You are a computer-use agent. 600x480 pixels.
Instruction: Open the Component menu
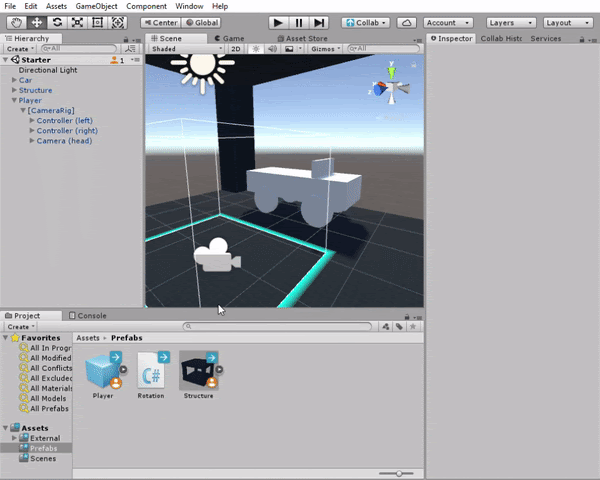(x=147, y=6)
